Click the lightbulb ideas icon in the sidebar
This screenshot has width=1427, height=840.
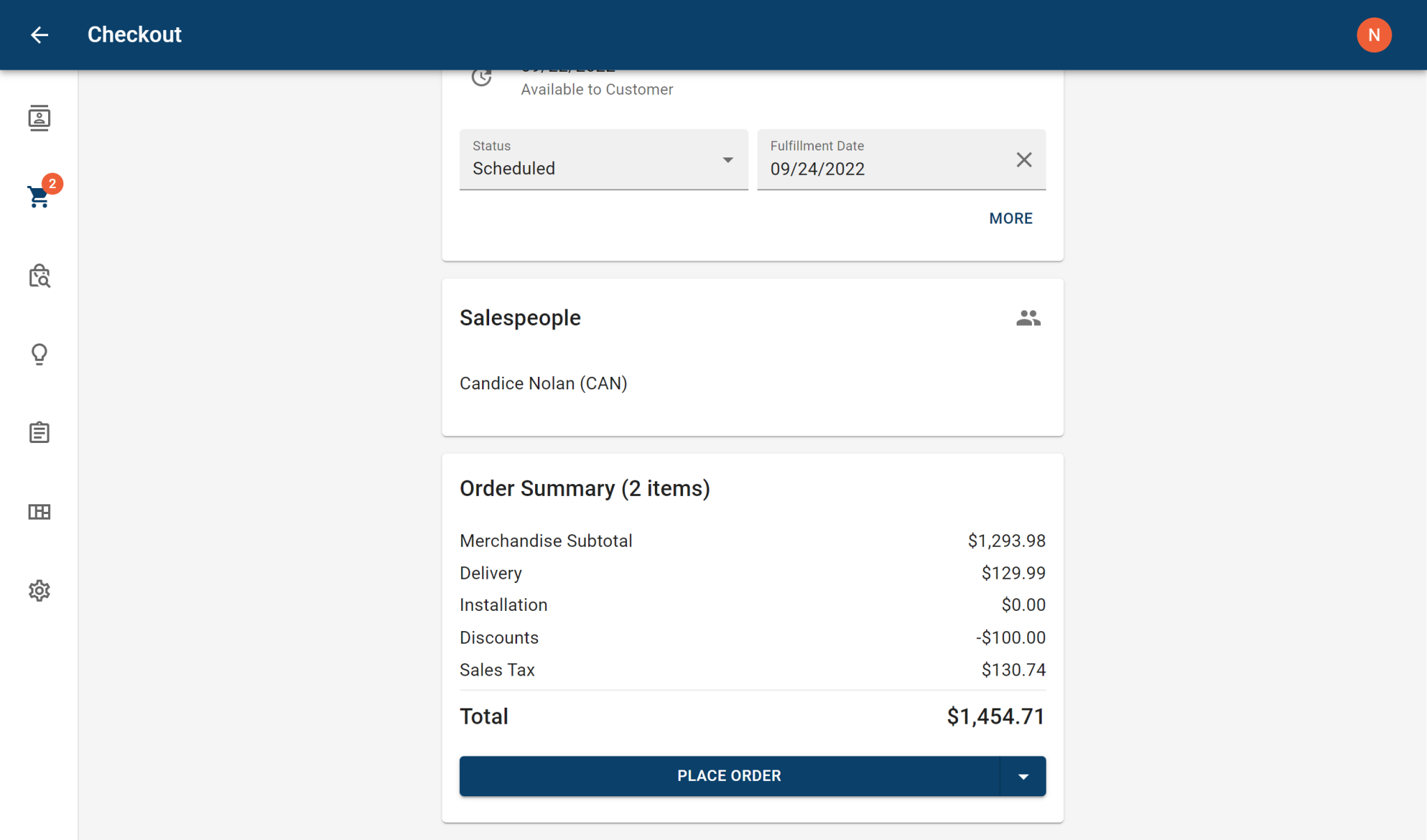point(39,355)
